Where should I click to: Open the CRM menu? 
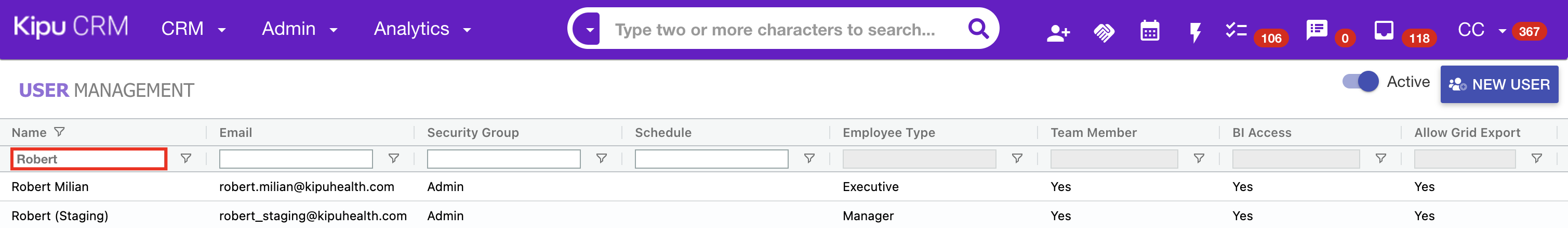point(193,29)
